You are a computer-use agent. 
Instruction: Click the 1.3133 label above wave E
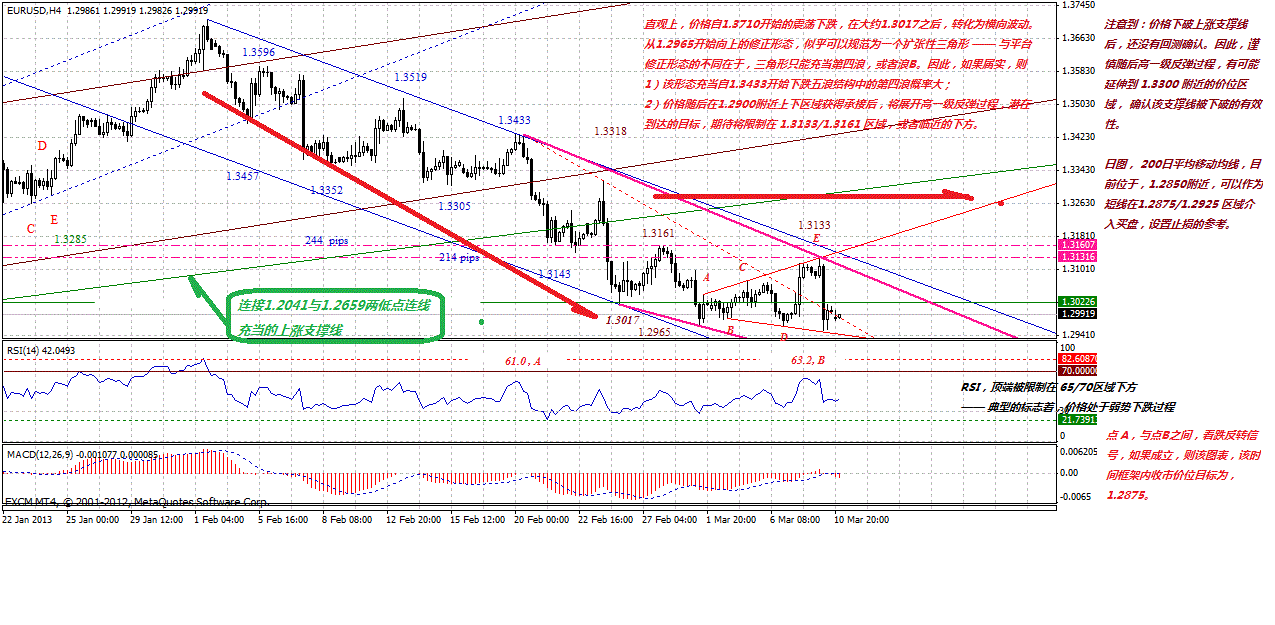click(814, 225)
